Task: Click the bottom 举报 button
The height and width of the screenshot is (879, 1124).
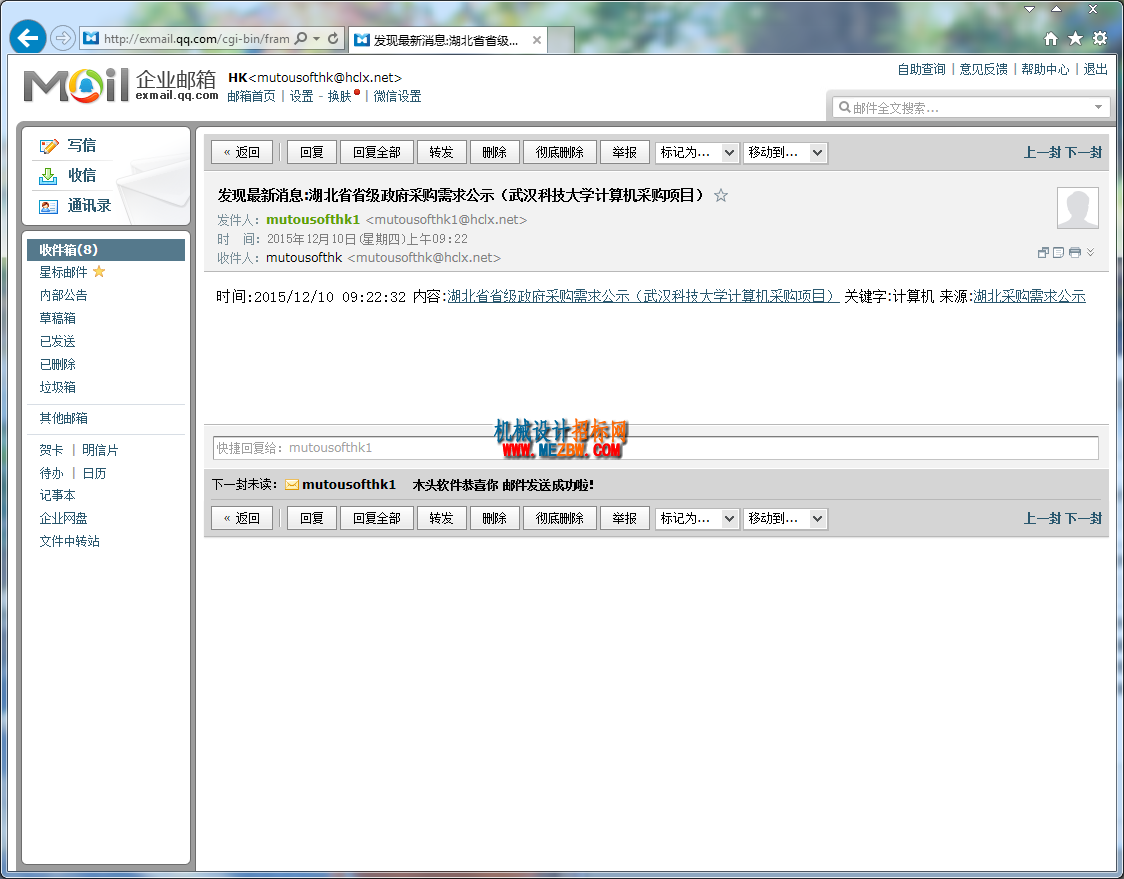Action: pyautogui.click(x=624, y=518)
